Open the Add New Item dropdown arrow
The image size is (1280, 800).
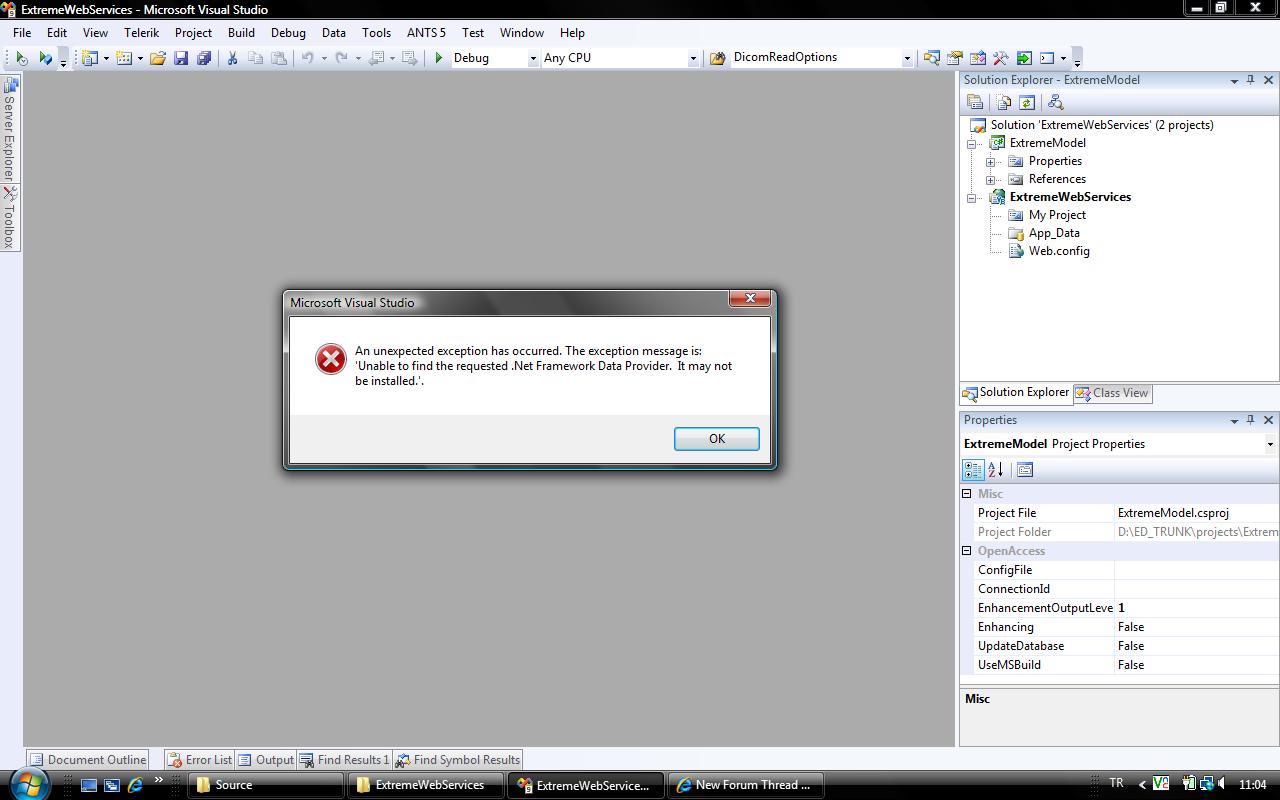(x=140, y=58)
